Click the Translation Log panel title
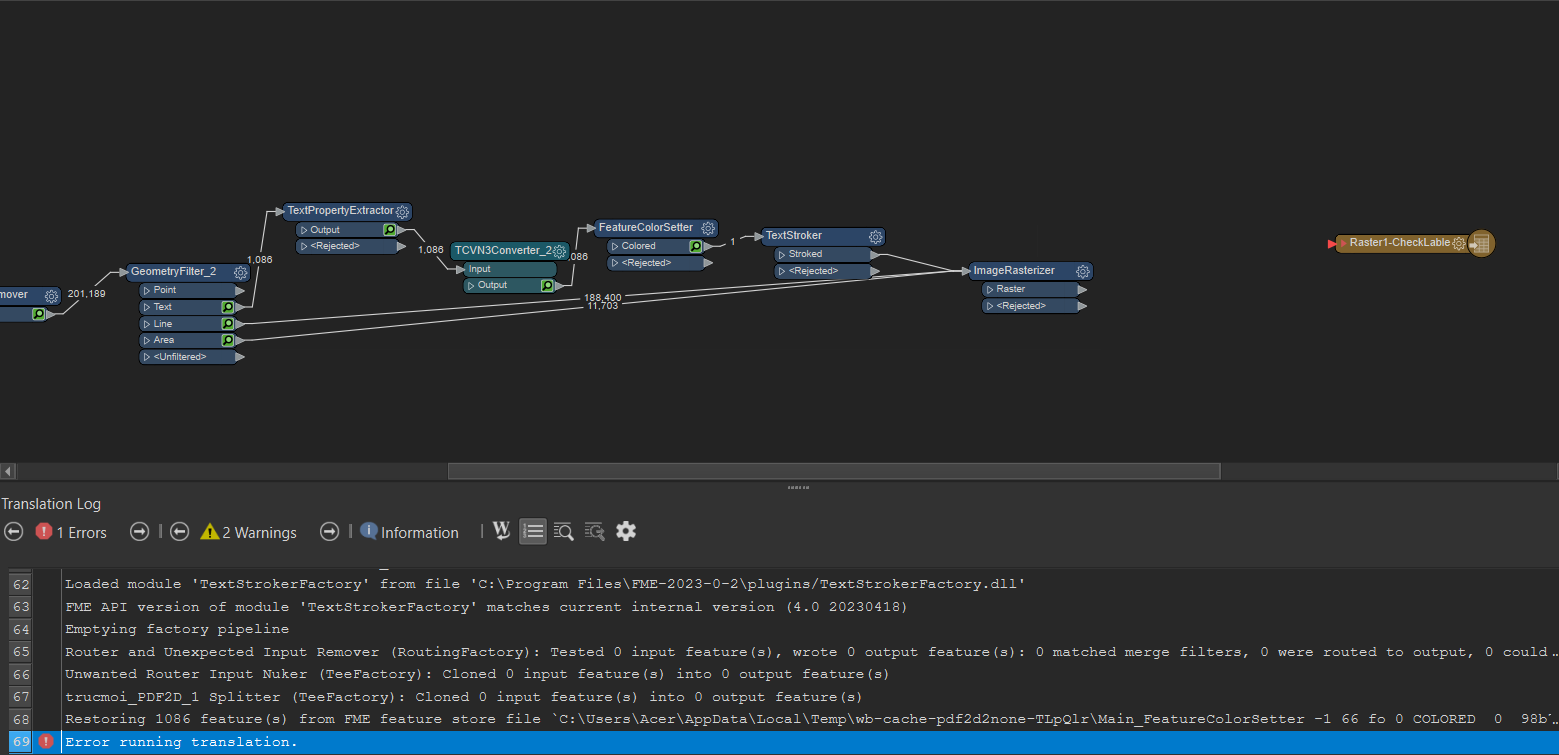Viewport: 1559px width, 755px height. pos(51,504)
